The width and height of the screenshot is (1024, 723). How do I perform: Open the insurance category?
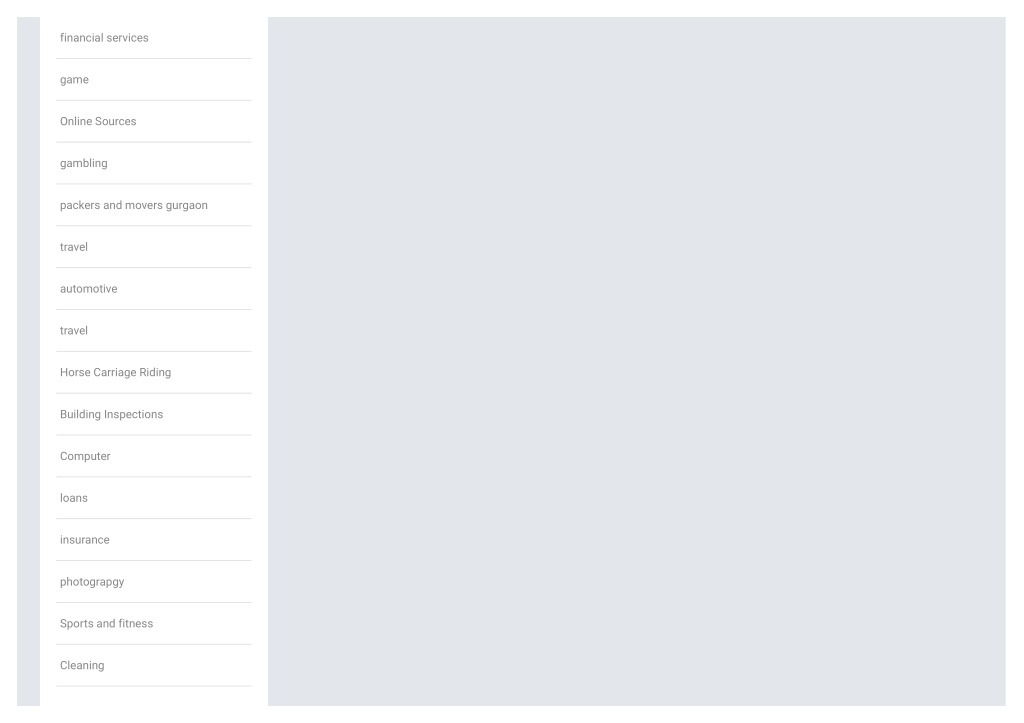pyautogui.click(x=85, y=539)
